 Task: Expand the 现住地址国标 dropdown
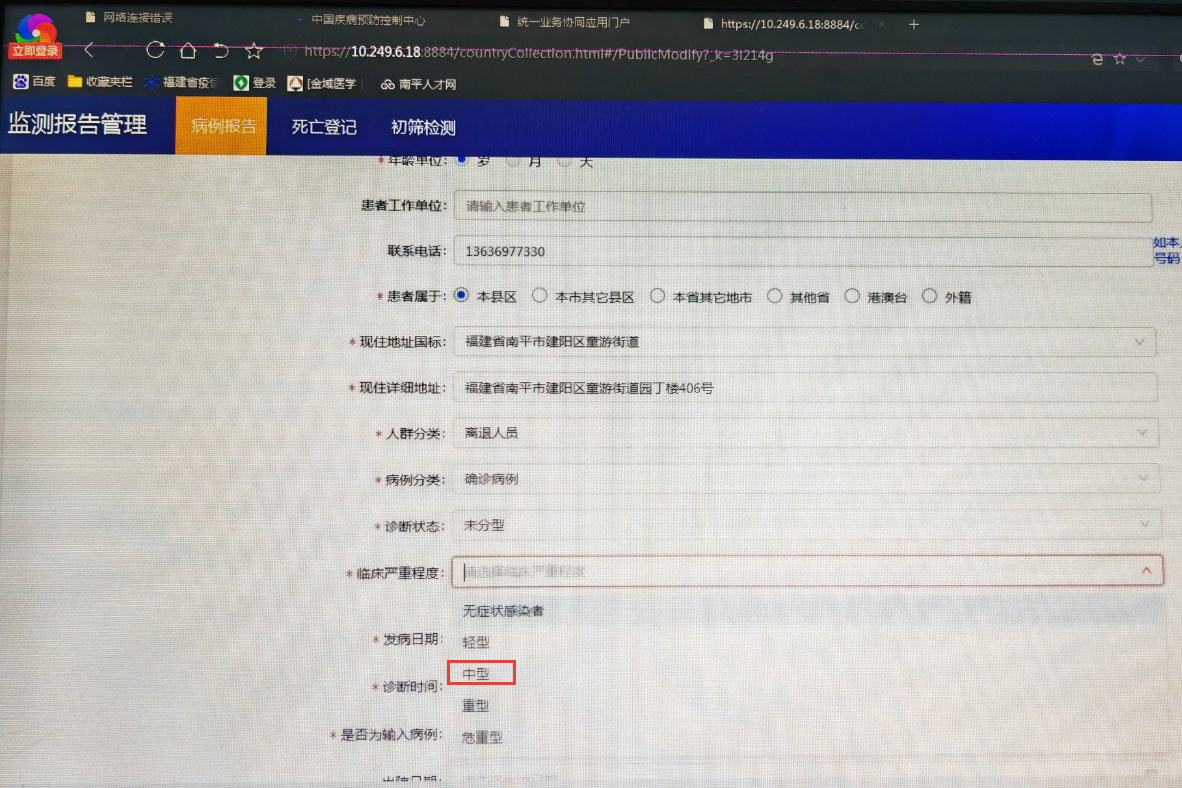click(x=1139, y=342)
